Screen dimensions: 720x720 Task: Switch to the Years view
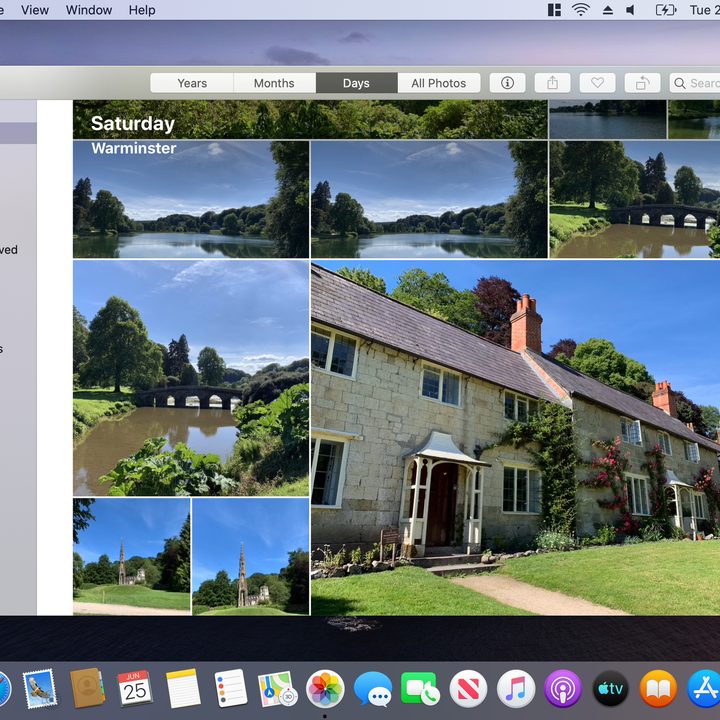(x=192, y=83)
